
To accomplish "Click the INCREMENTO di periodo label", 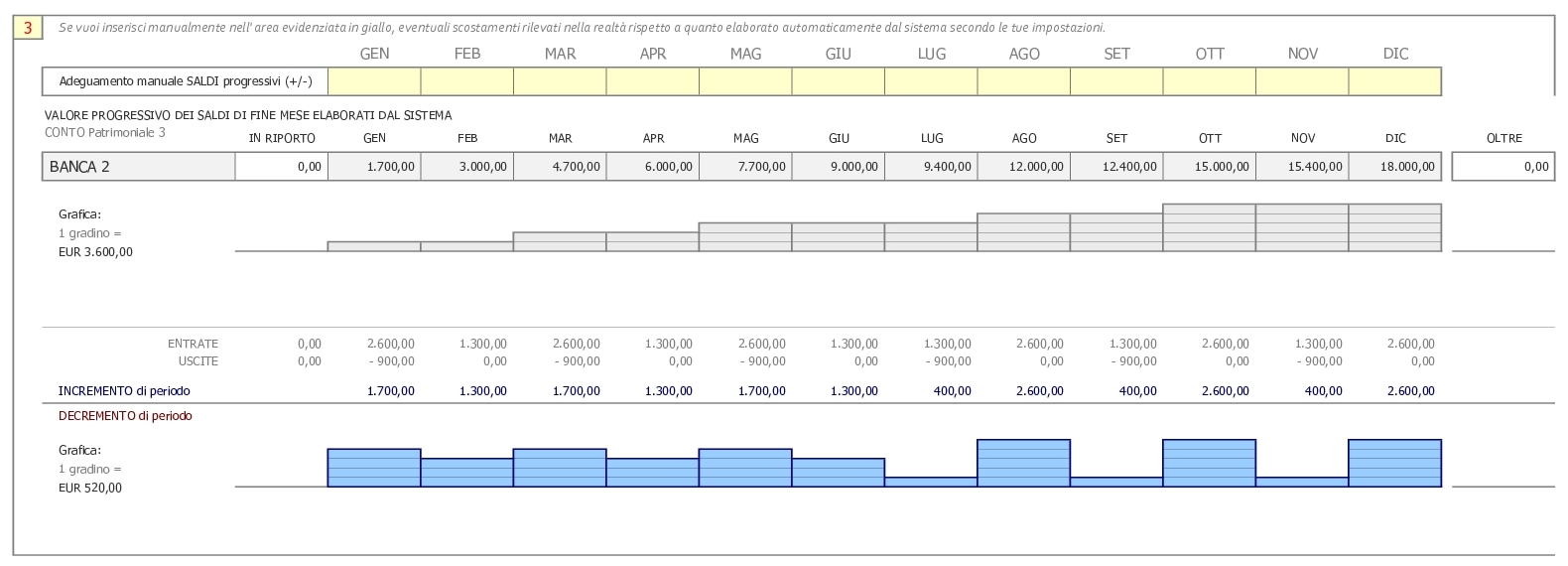I will 124,391.
